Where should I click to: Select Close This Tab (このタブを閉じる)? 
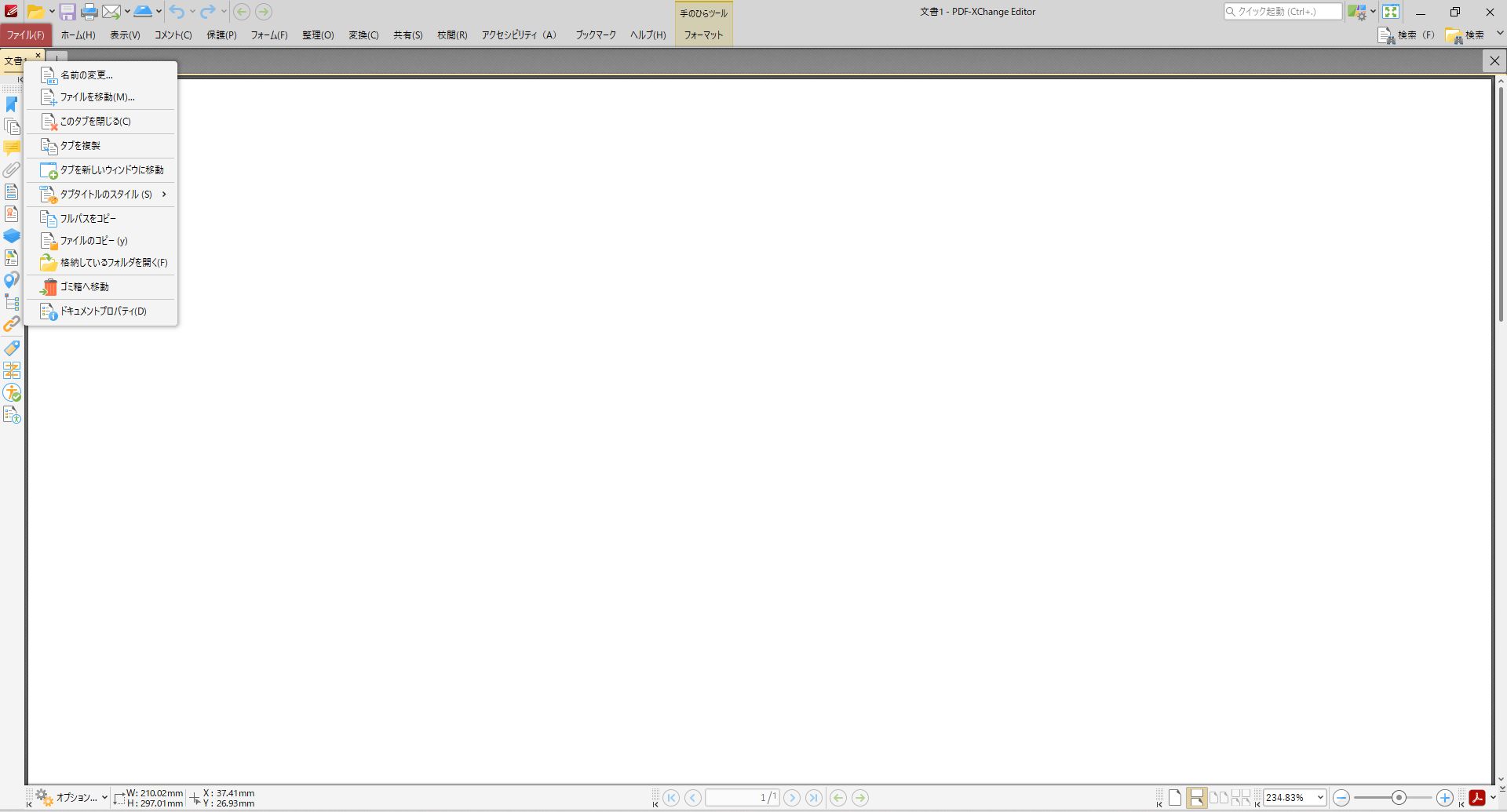tap(100, 122)
